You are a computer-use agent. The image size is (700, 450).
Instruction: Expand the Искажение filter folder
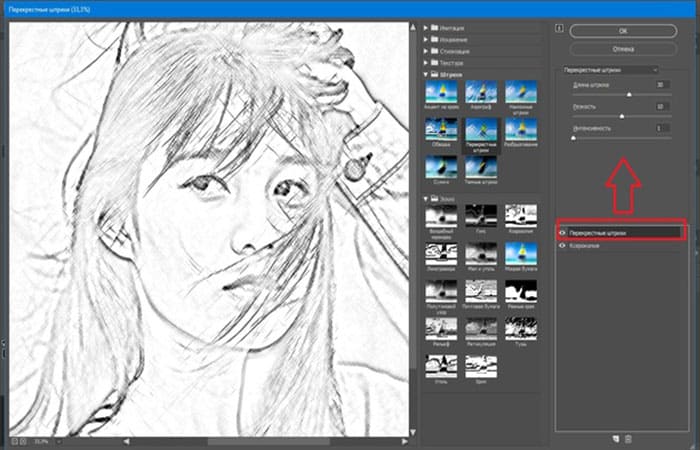[x=426, y=39]
